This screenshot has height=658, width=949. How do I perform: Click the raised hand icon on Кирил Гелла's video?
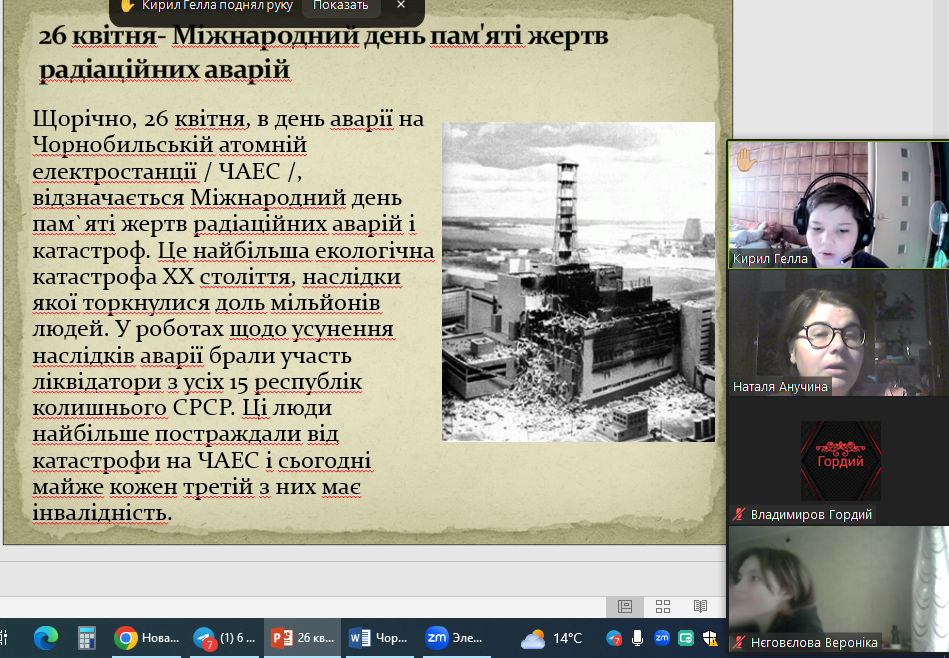pyautogui.click(x=746, y=160)
